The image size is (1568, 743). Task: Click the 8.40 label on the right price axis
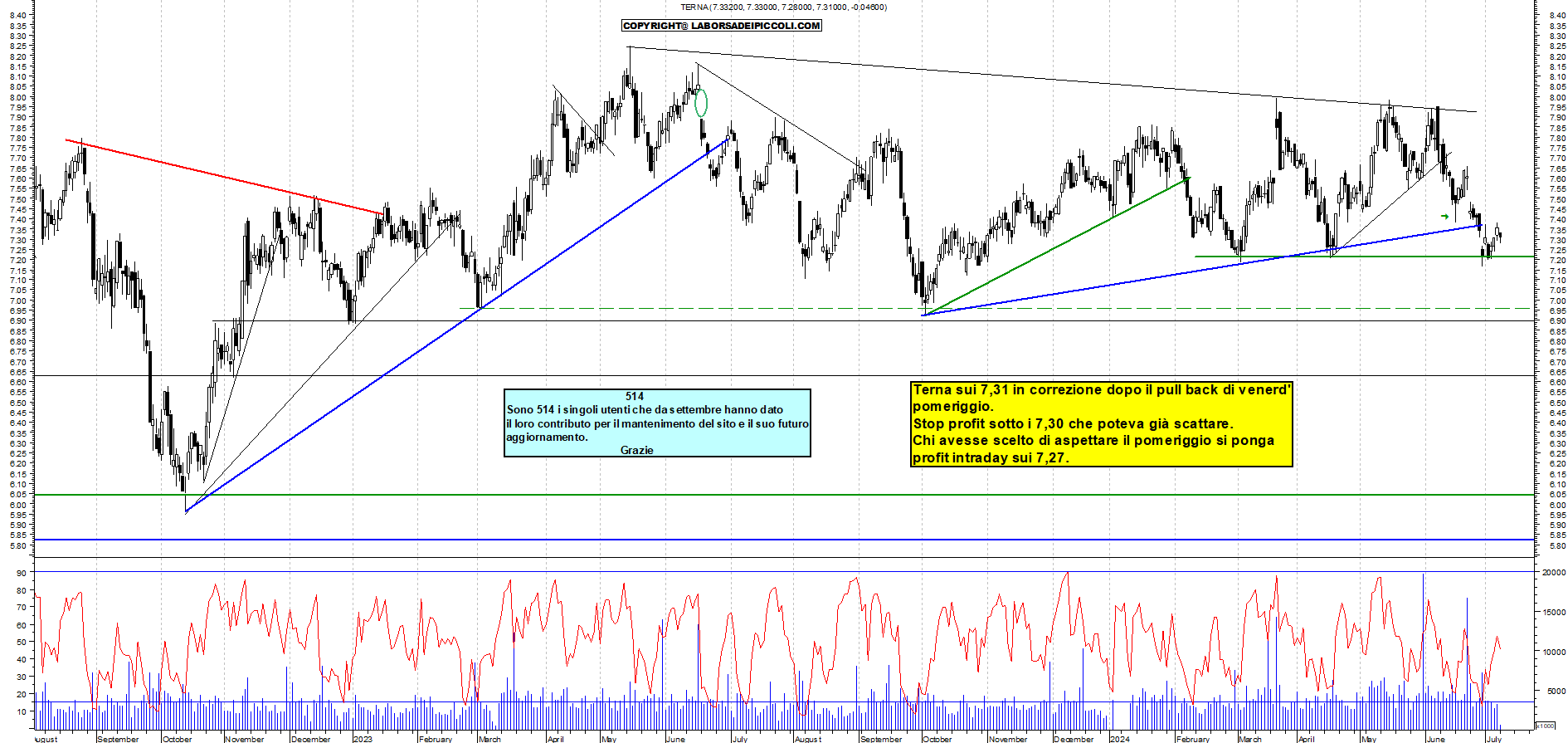[1557, 15]
